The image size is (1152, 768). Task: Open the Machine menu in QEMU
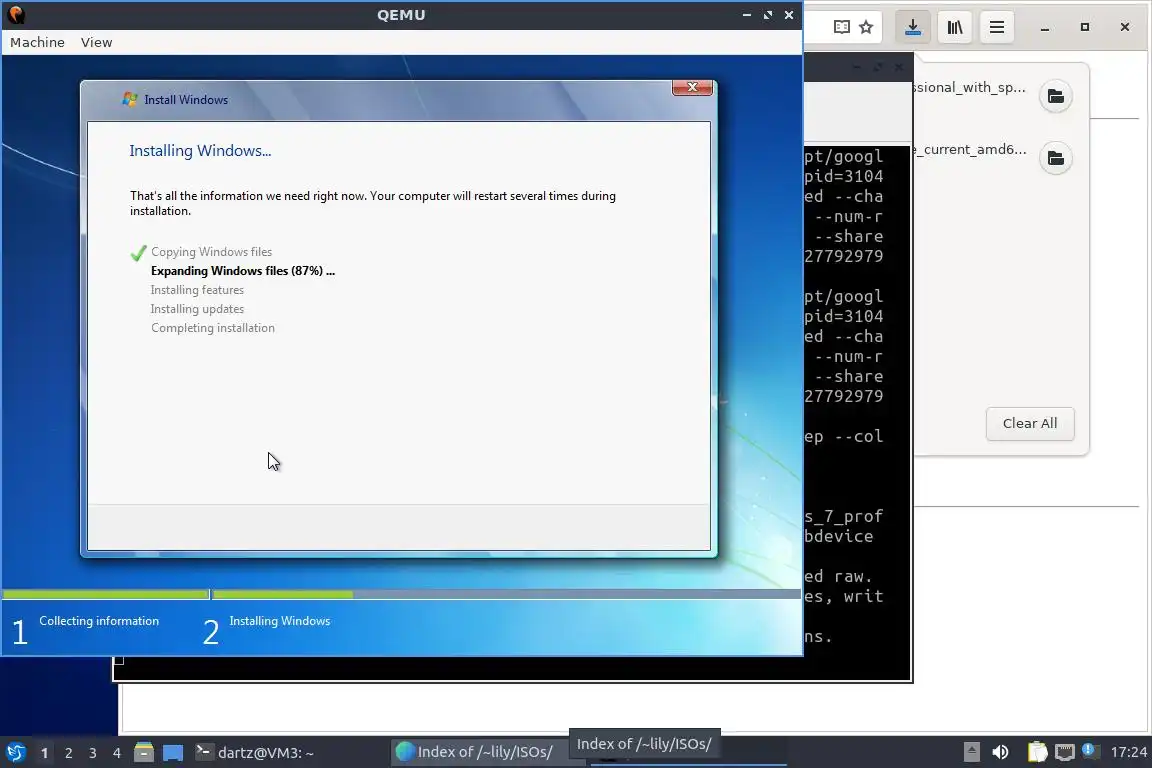[37, 43]
